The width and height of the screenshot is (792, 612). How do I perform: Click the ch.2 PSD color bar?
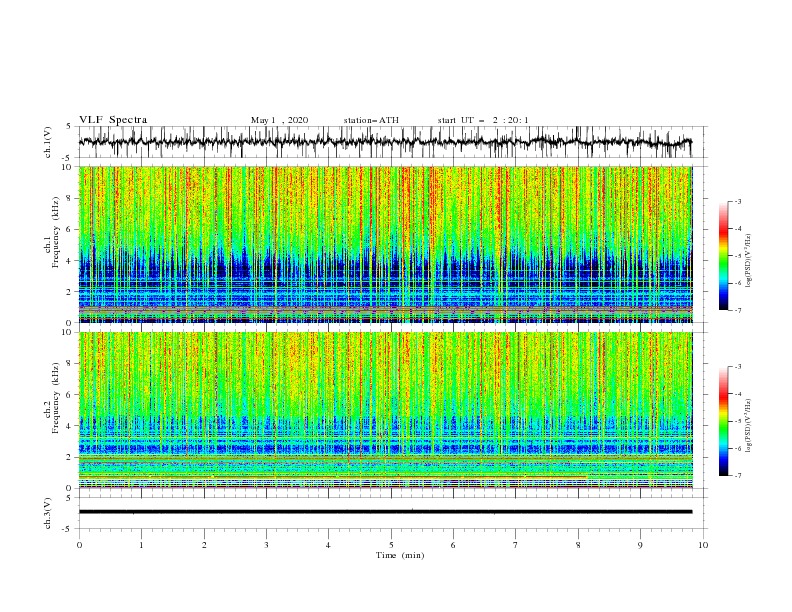(723, 421)
